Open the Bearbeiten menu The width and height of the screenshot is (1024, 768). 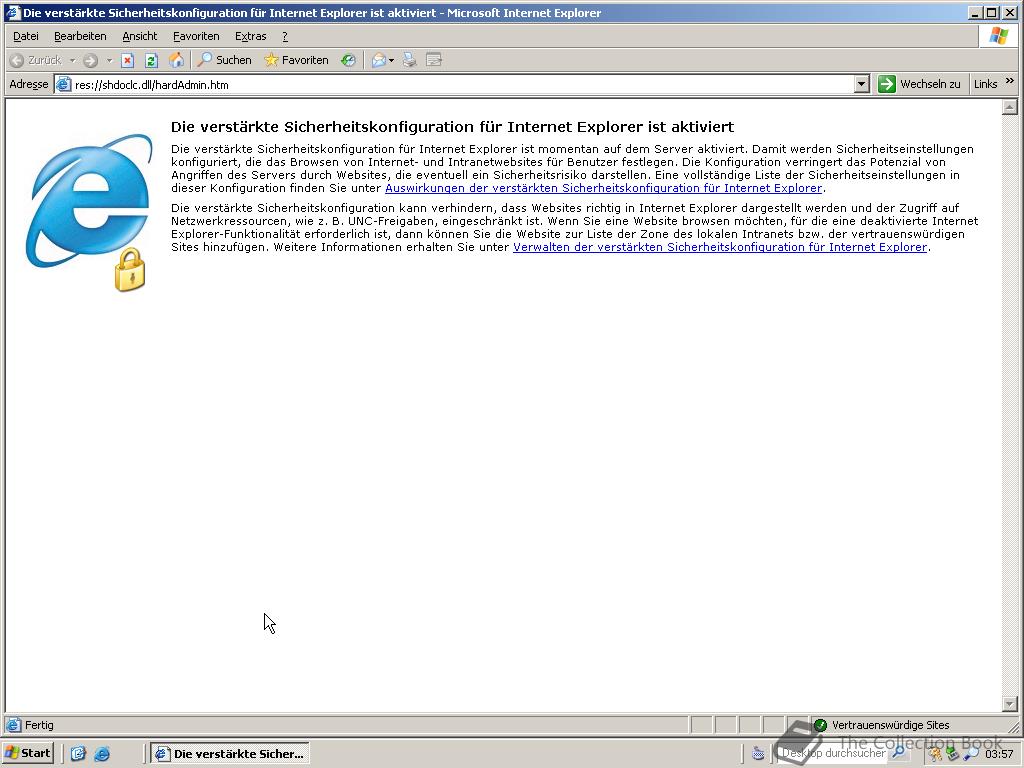coord(80,37)
